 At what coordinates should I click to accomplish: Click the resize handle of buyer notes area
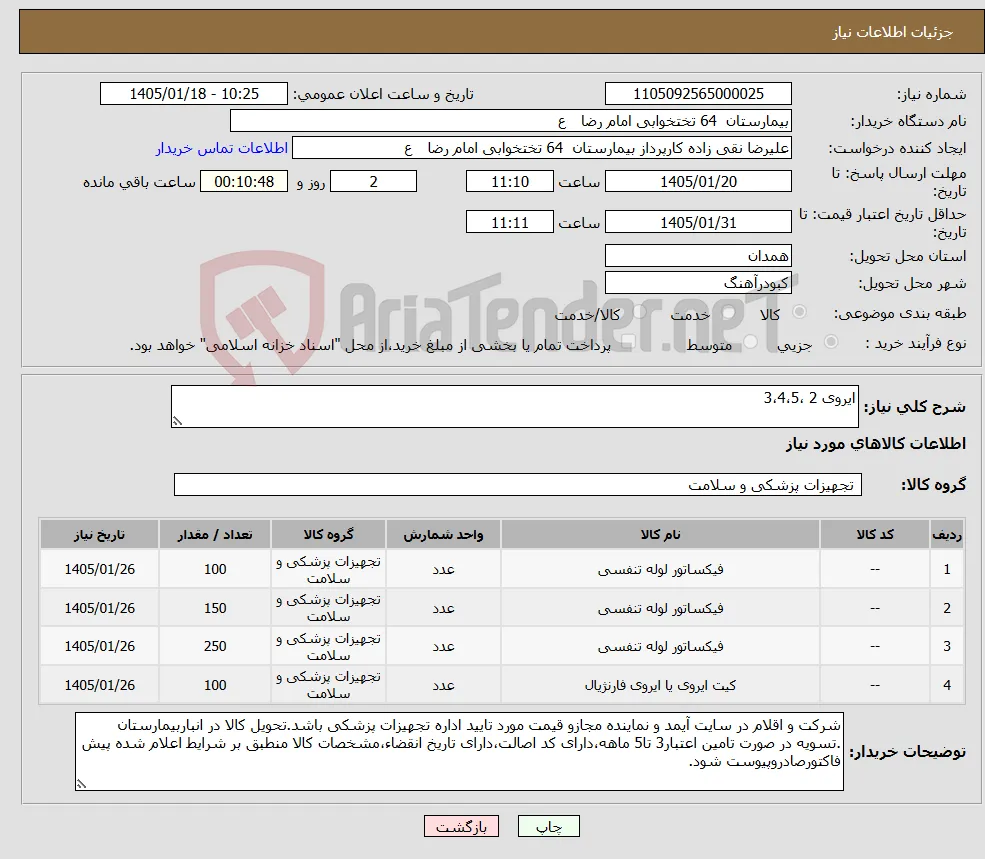(x=81, y=784)
